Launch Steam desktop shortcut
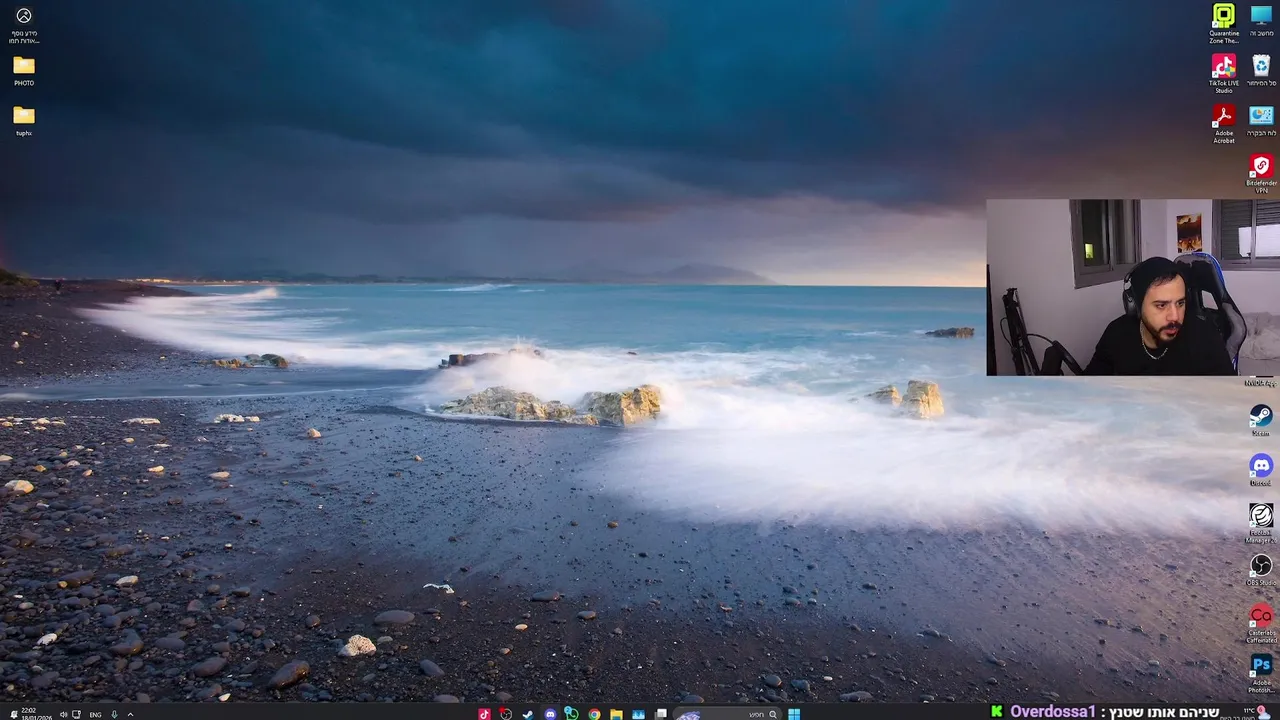The image size is (1280, 720). coord(1261,420)
